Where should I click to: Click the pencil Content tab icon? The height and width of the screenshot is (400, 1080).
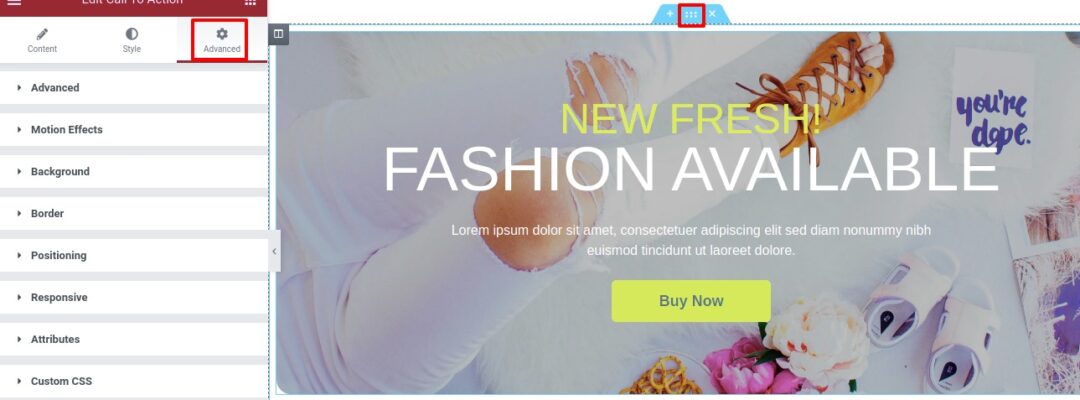[x=42, y=34]
